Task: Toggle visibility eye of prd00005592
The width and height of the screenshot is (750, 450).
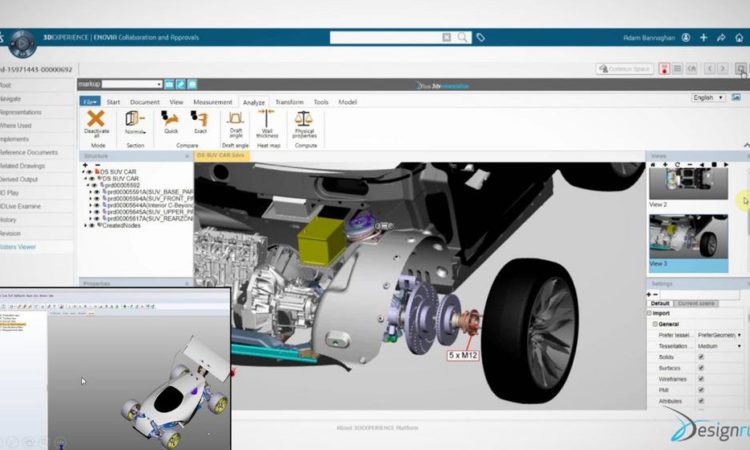Action: (94, 185)
